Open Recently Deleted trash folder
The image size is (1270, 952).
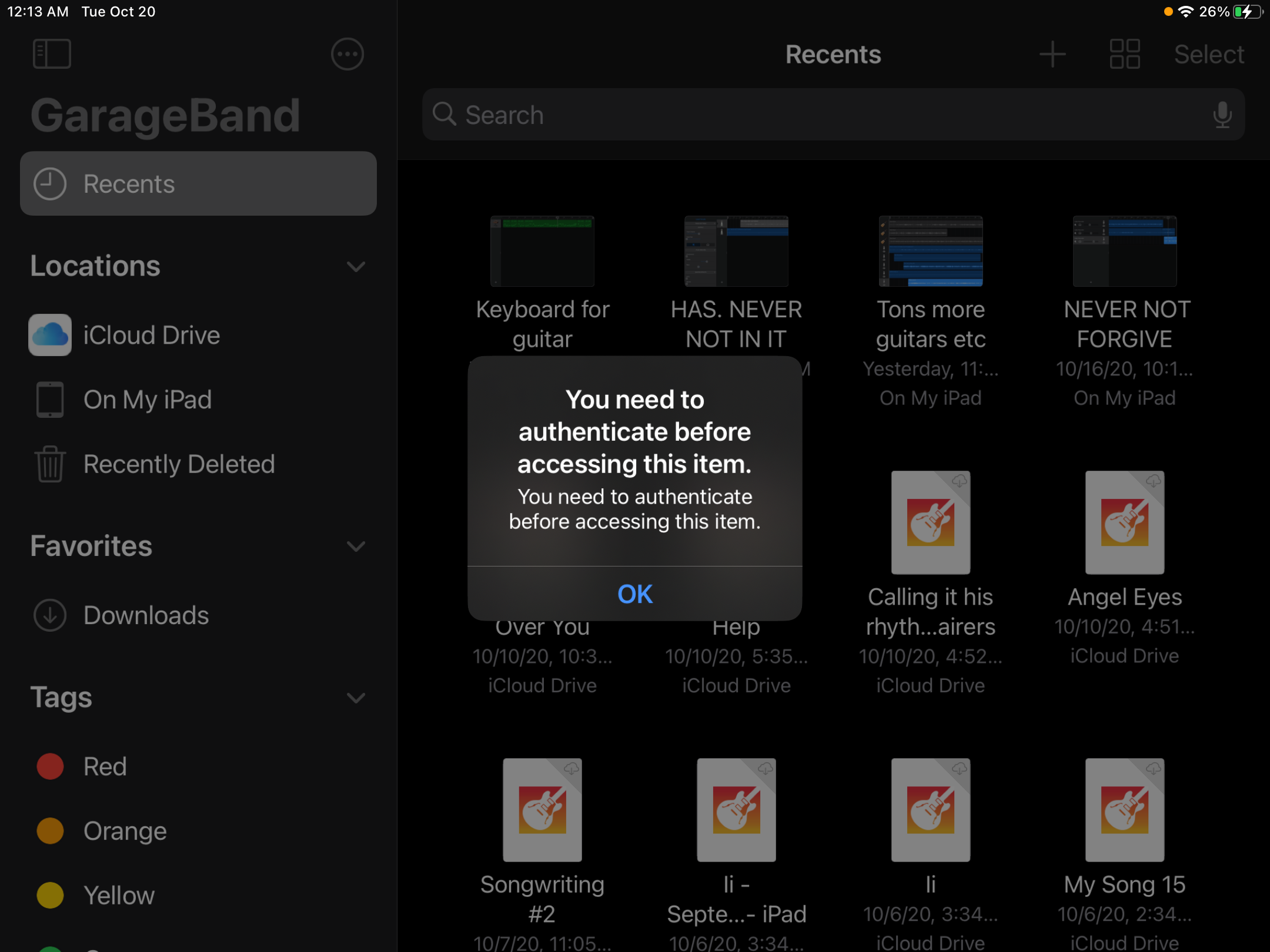[x=179, y=464]
